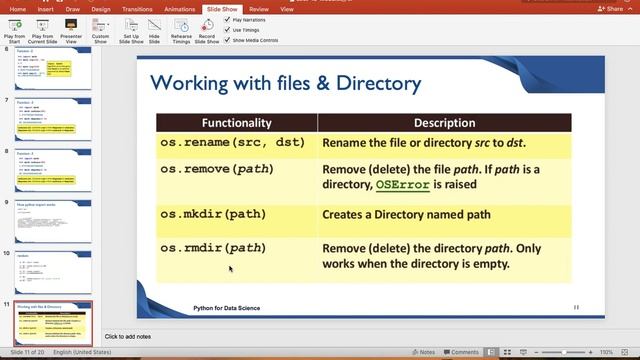Toggle Show Media Controls checkbox
The height and width of the screenshot is (360, 640).
click(x=227, y=40)
